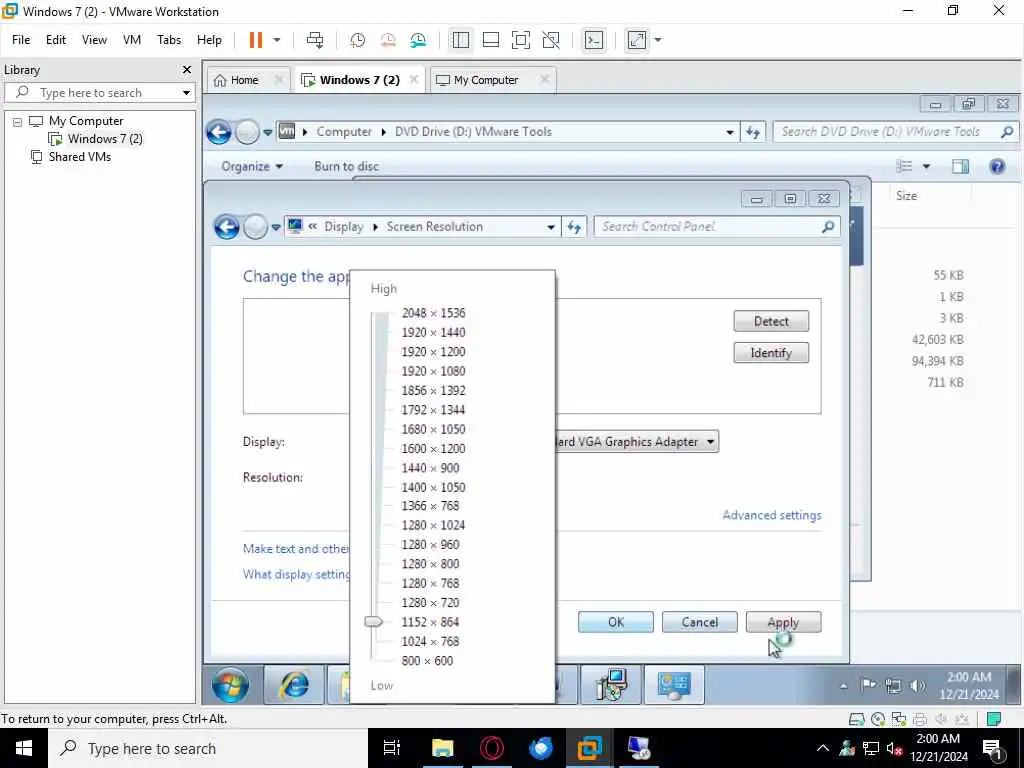This screenshot has height=768, width=1024.
Task: Click the resolution slider handle
Action: coord(374,622)
